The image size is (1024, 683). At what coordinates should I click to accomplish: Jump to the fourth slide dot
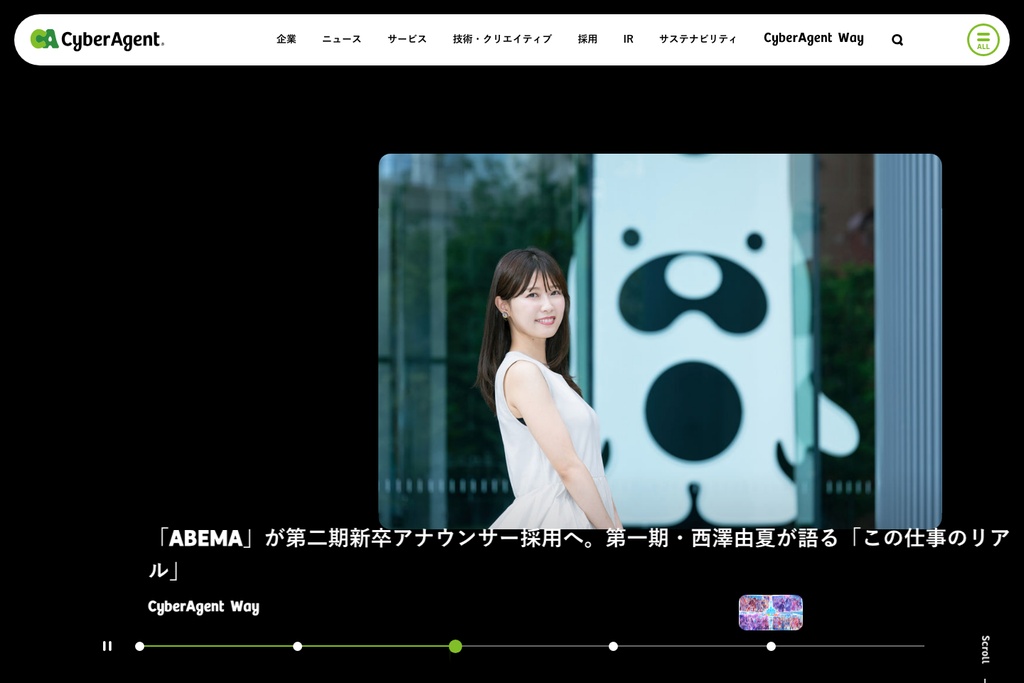(x=613, y=646)
